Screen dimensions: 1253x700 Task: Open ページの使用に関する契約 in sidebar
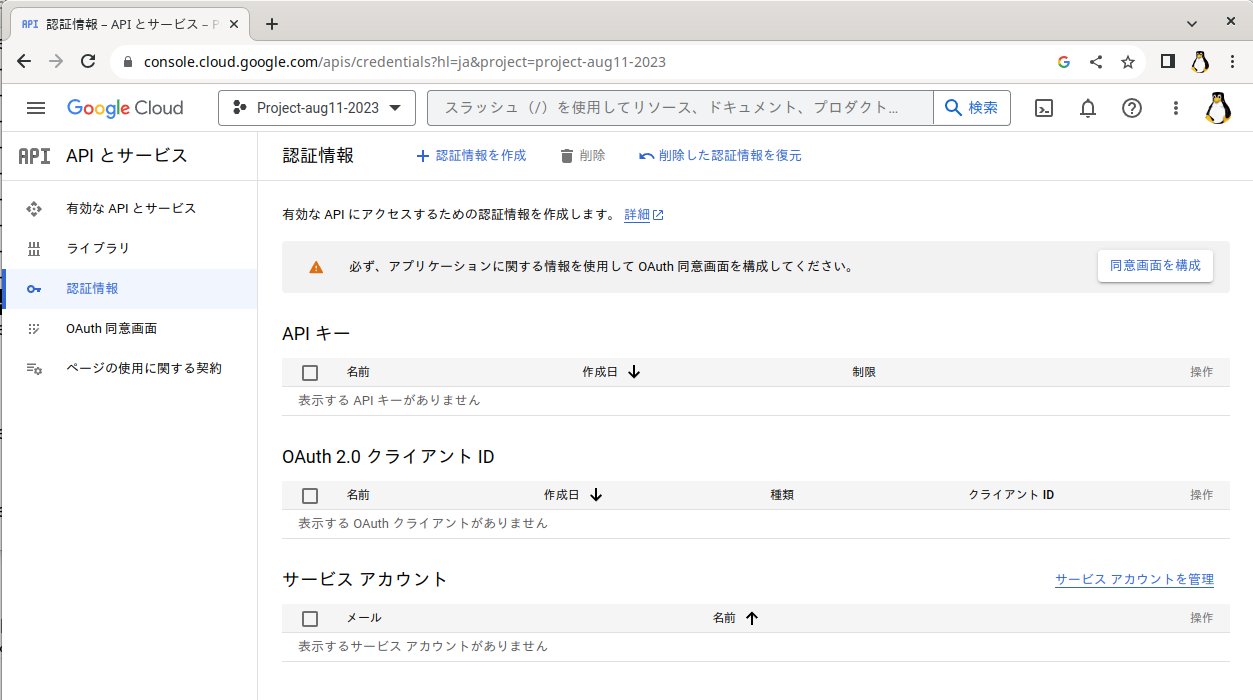pos(129,369)
